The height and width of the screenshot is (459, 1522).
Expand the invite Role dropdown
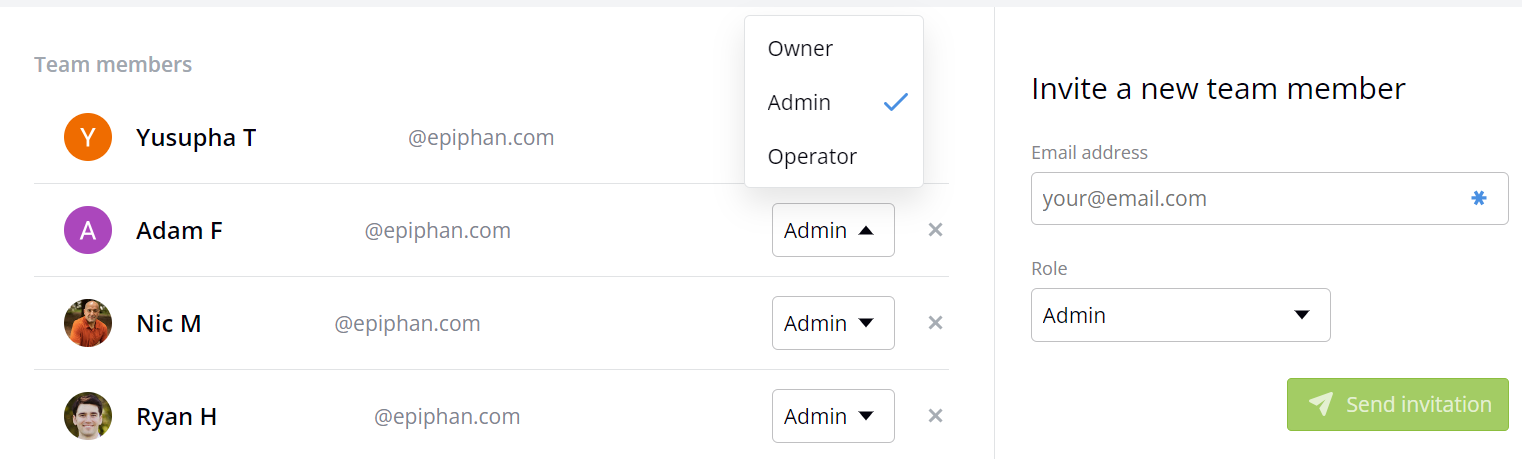point(1180,315)
